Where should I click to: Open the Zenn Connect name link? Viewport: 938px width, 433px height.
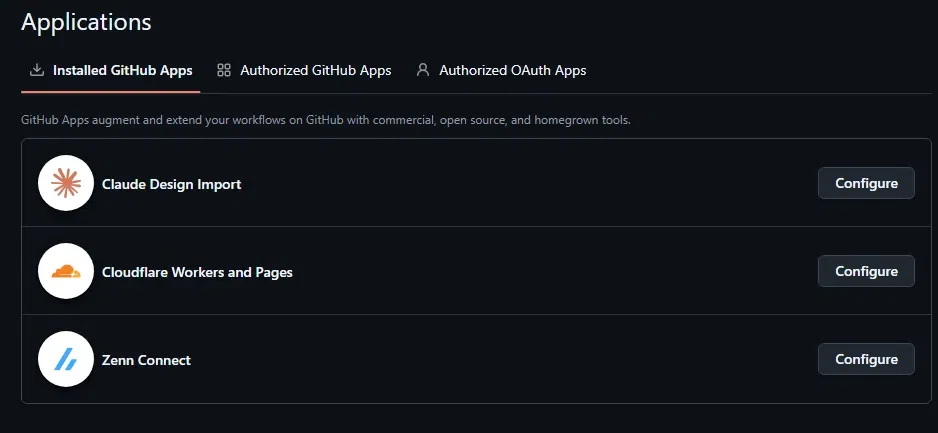[147, 360]
